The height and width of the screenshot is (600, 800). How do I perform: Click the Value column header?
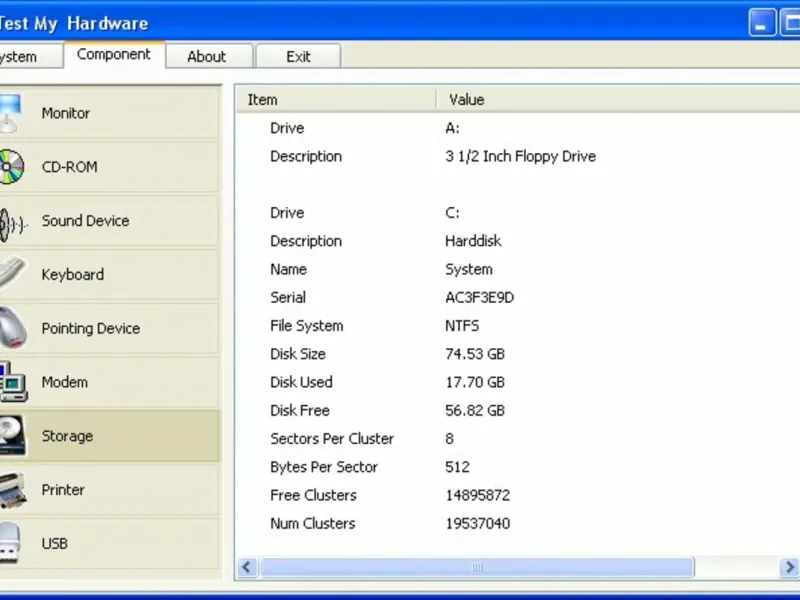[x=618, y=99]
